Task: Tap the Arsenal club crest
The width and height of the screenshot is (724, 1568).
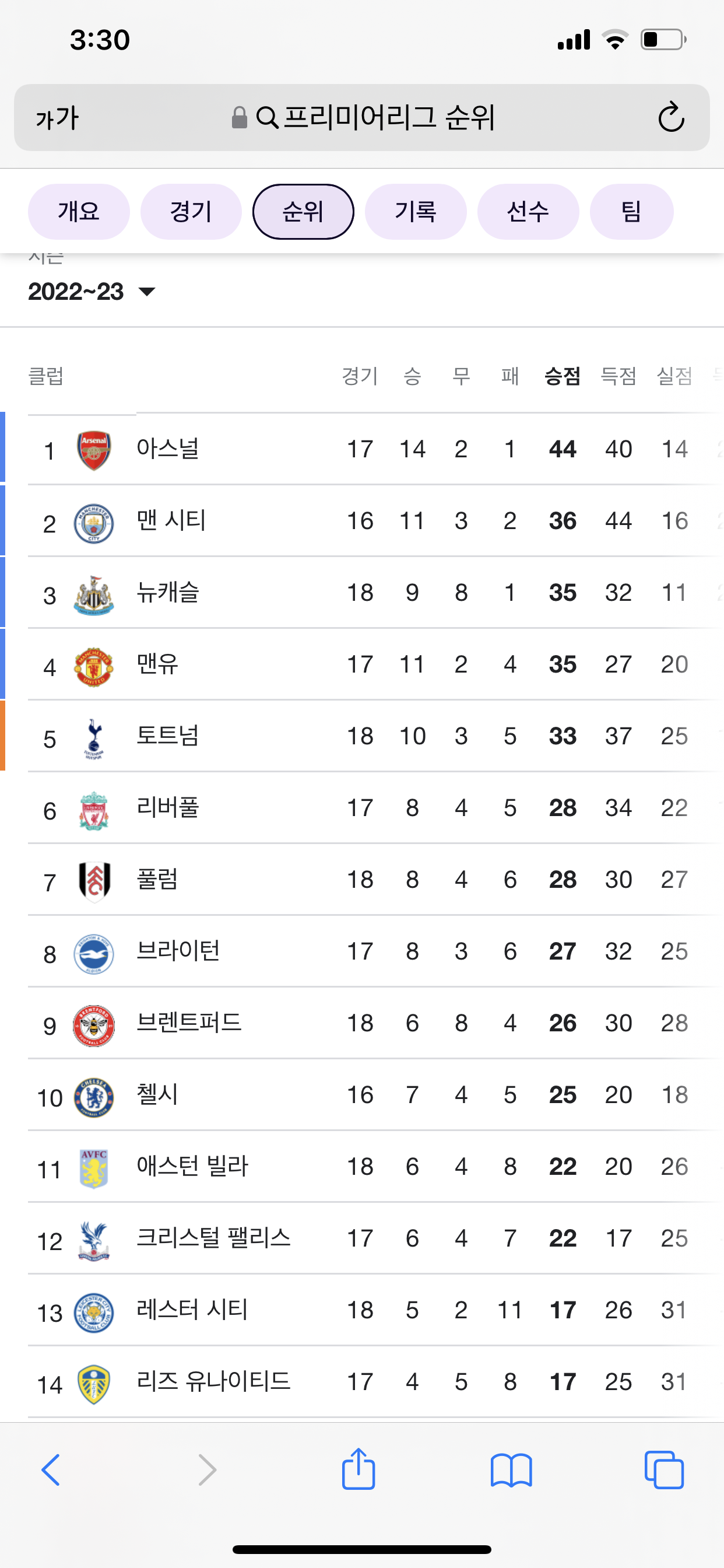Action: (94, 450)
